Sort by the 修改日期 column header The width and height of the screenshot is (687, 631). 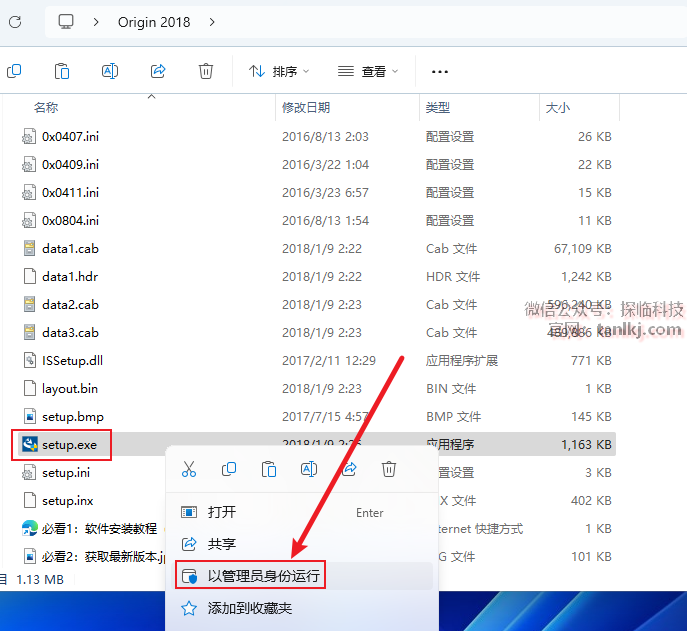306,107
